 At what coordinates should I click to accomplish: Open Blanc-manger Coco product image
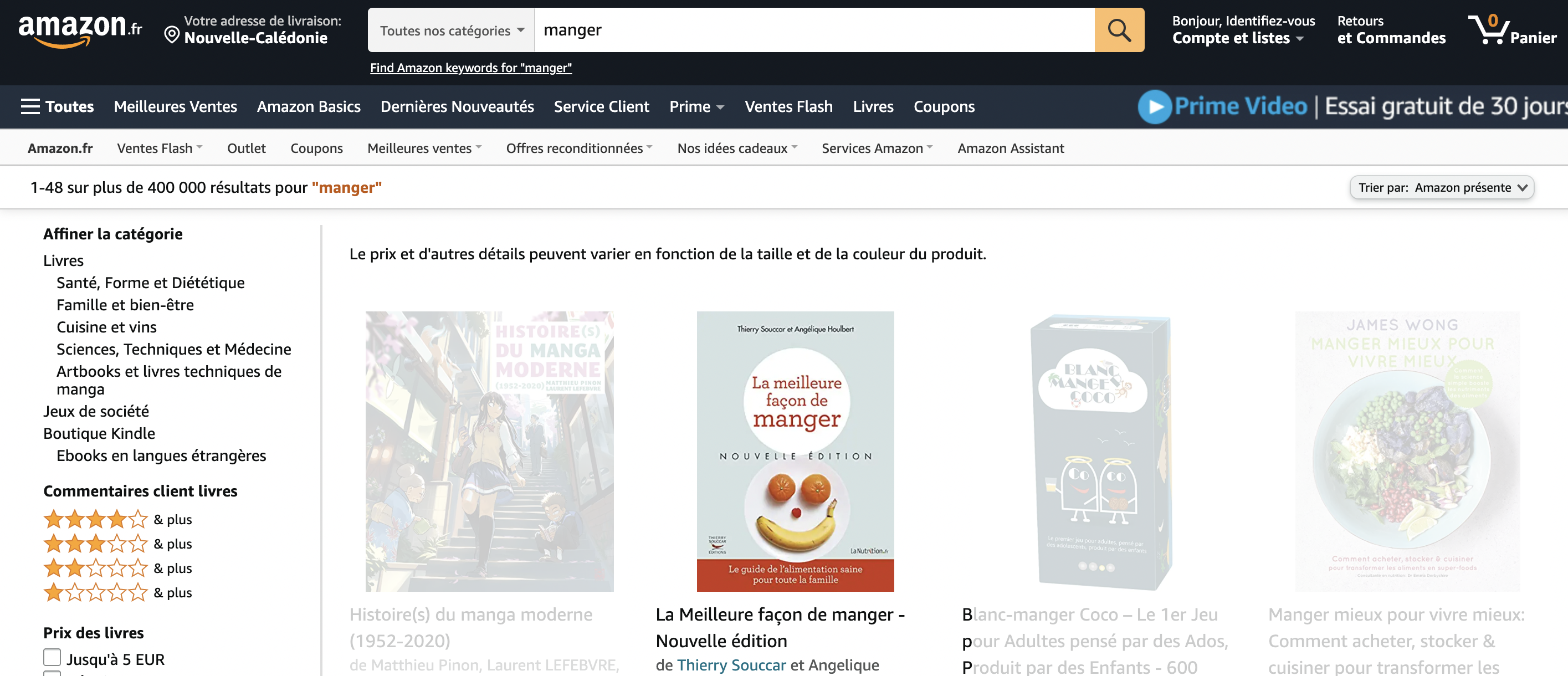click(x=1100, y=451)
